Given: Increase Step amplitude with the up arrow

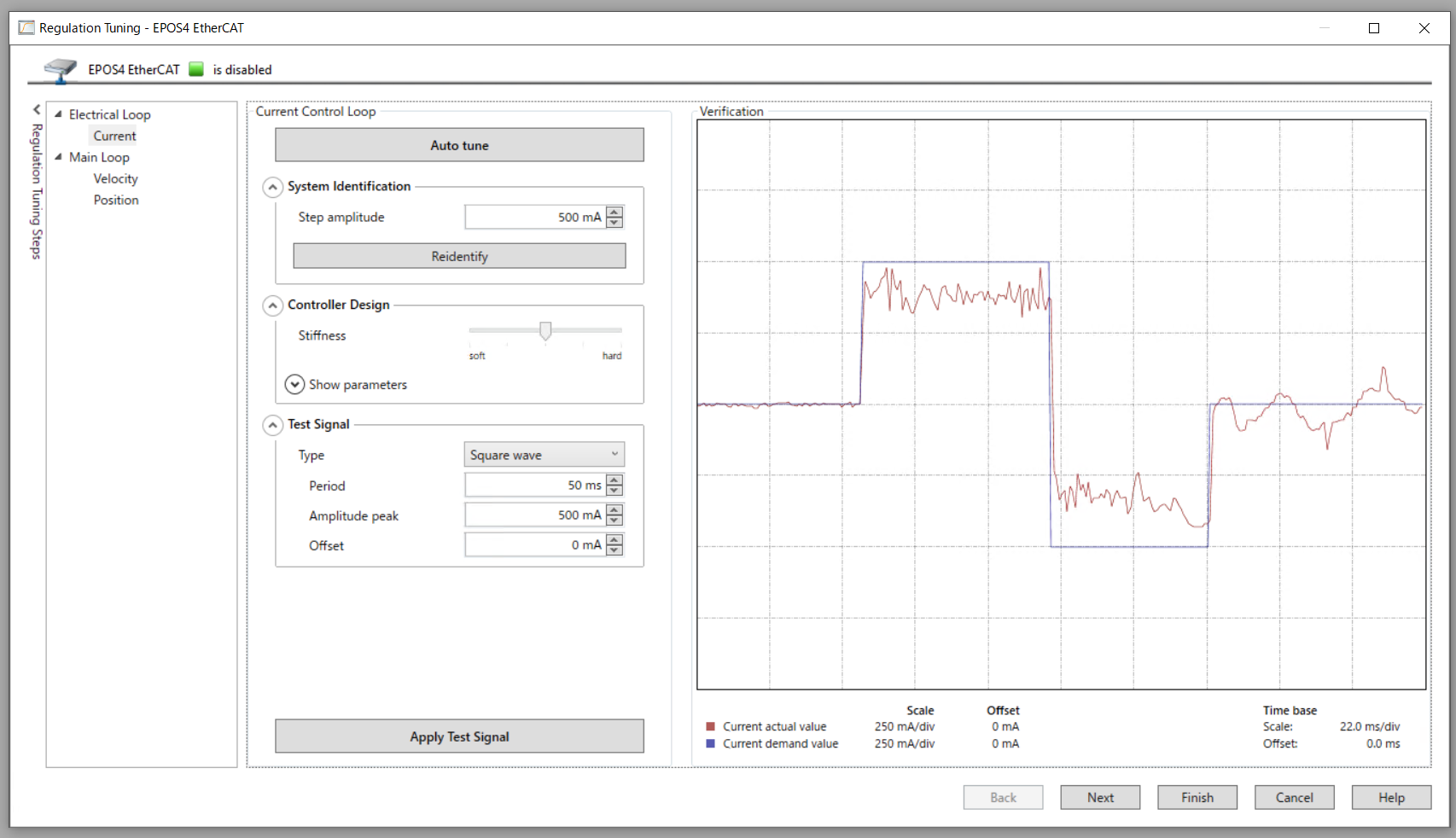Looking at the screenshot, I should pos(614,212).
